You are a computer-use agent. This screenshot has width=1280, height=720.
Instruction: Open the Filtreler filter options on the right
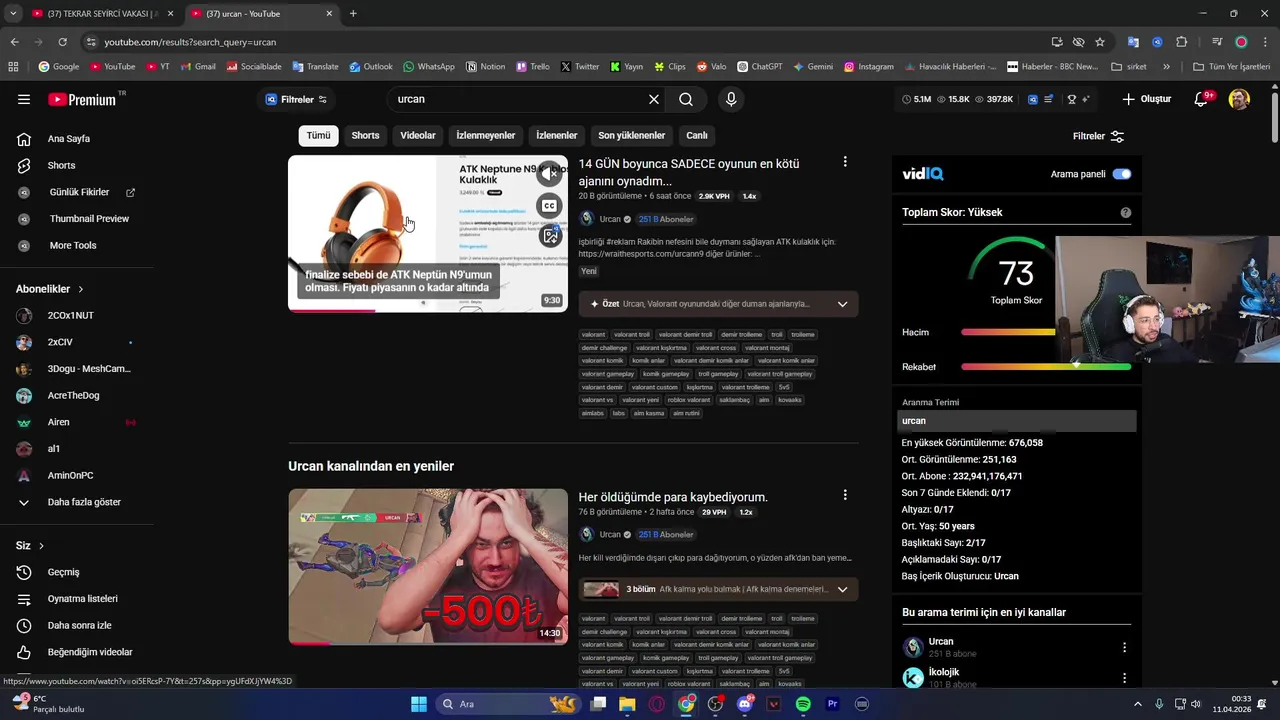point(1098,136)
